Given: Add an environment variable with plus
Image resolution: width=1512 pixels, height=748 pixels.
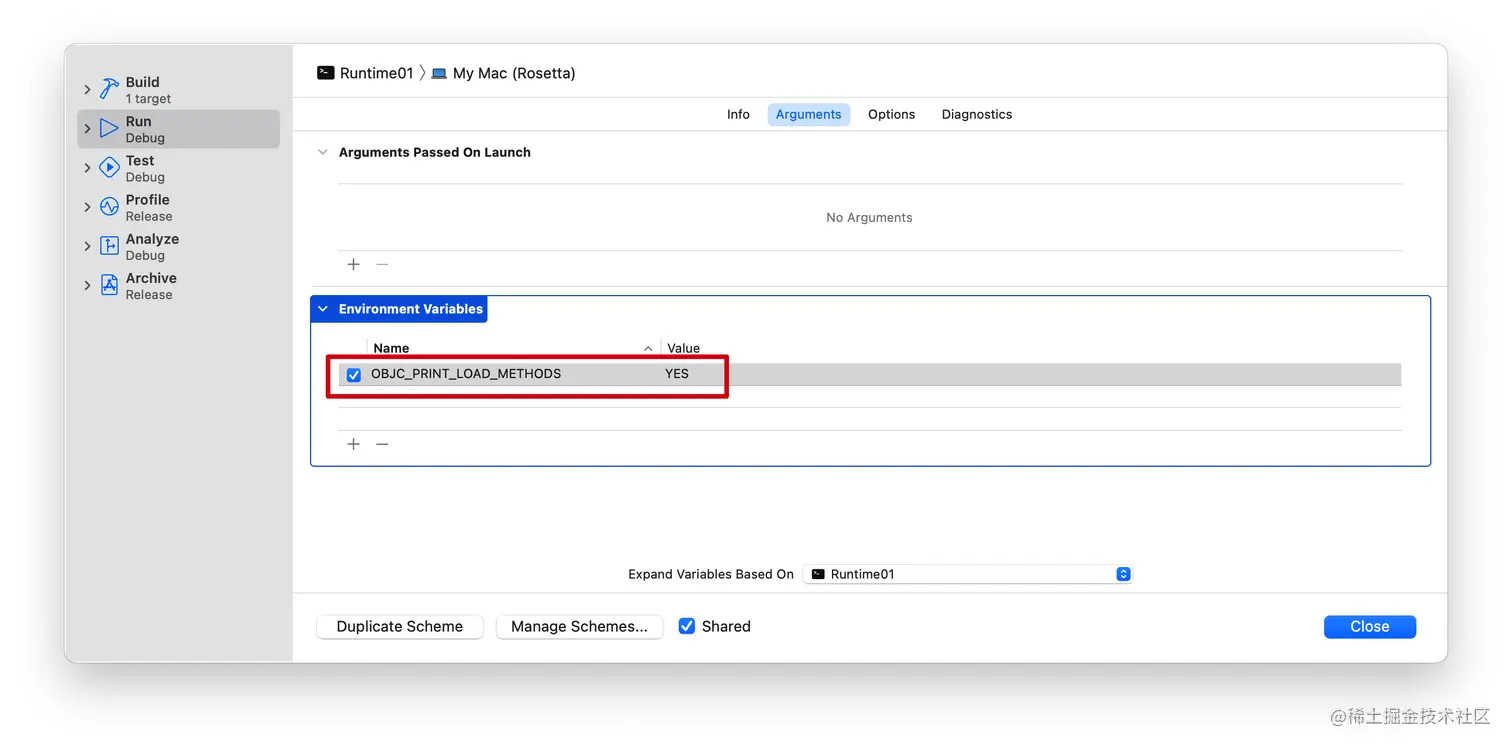Looking at the screenshot, I should pos(353,444).
